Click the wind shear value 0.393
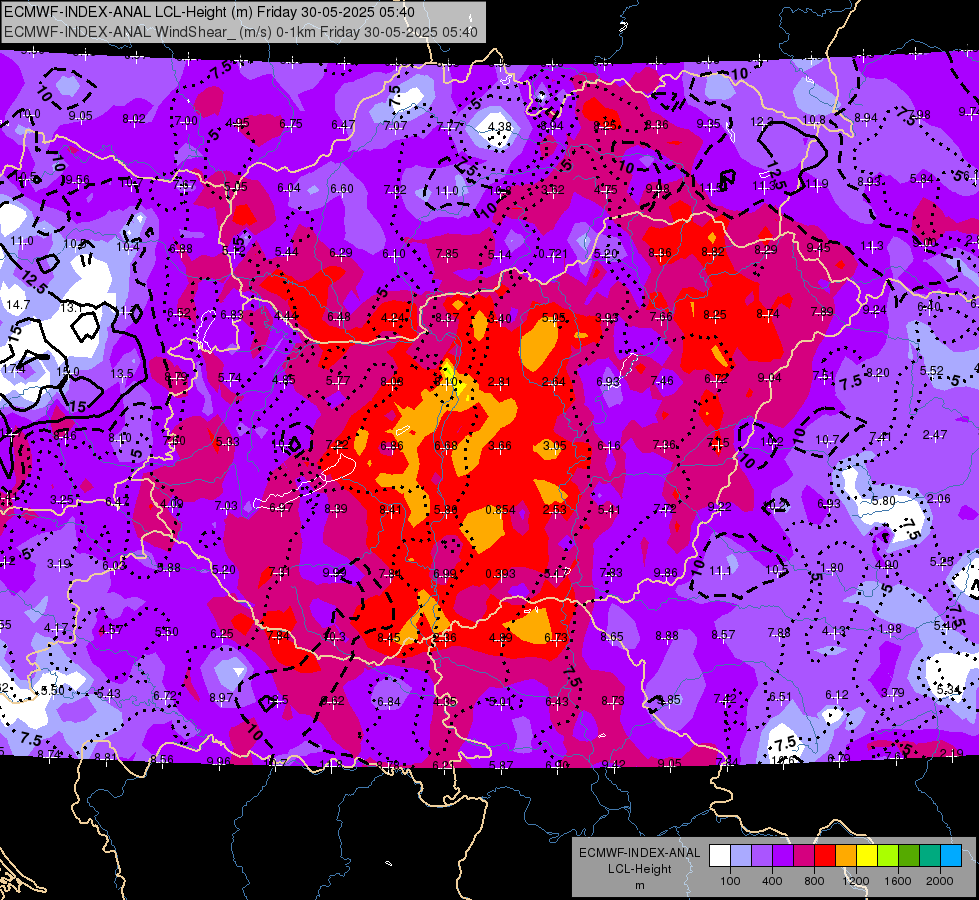 [500, 573]
